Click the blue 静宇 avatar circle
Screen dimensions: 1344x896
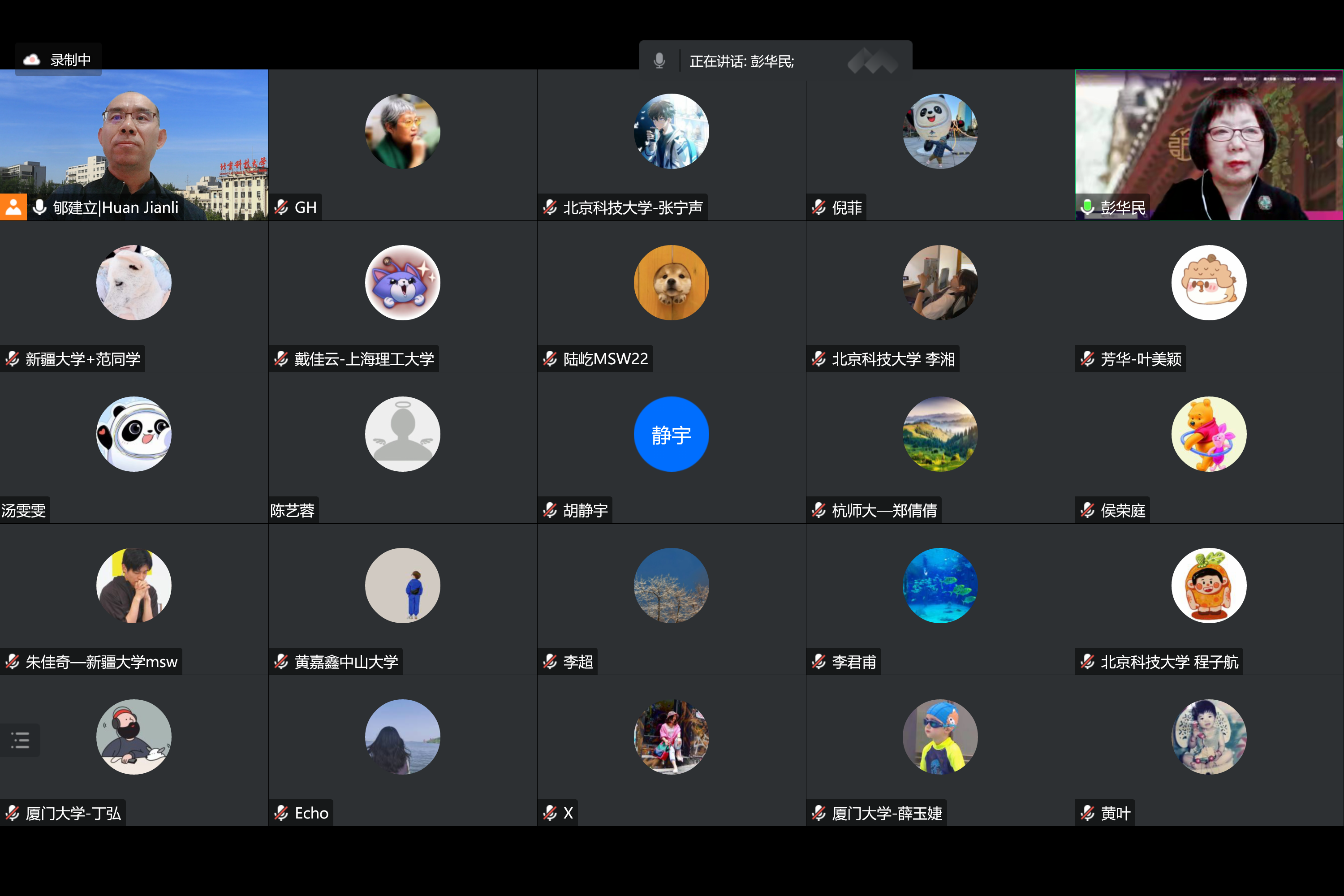click(672, 434)
